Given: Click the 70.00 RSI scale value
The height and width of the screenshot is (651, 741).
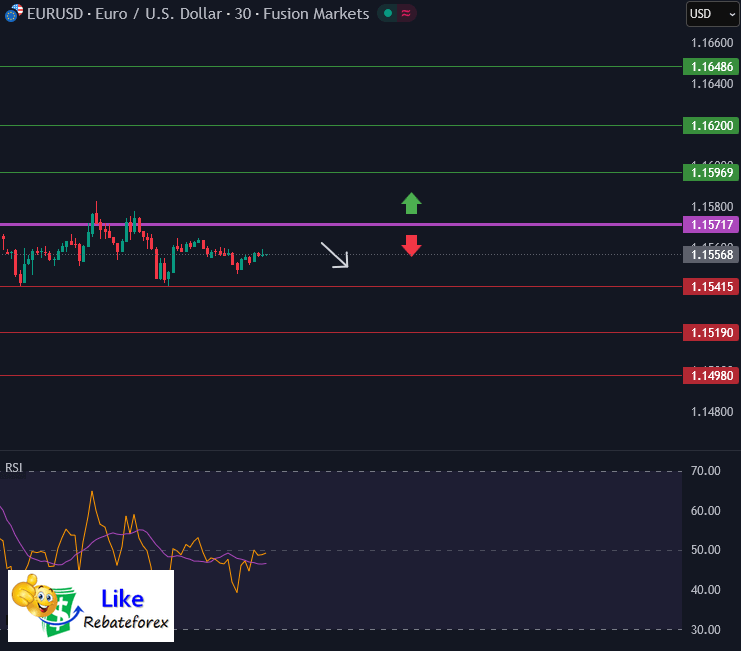Looking at the screenshot, I should point(706,471).
